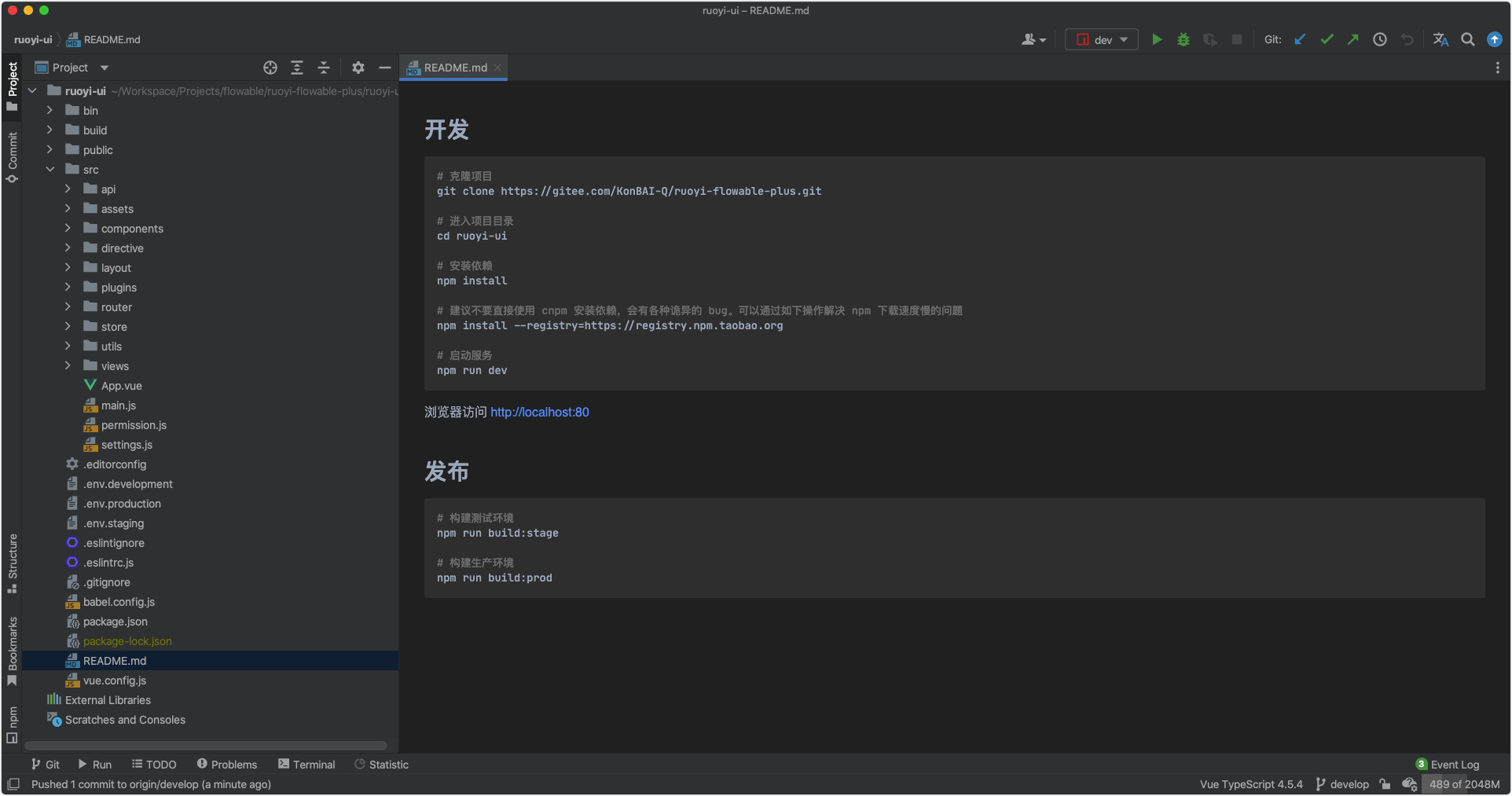Run with coverage icon in toolbar
Viewport: 1512px width, 796px height.
(1210, 39)
